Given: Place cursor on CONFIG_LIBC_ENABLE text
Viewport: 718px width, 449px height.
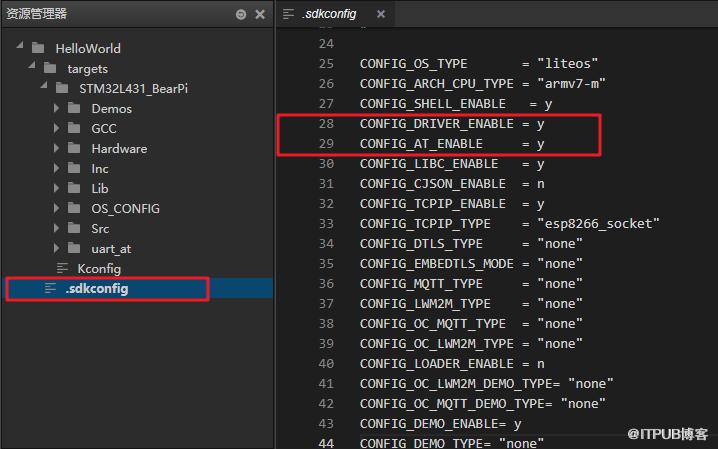Looking at the screenshot, I should tap(429, 164).
